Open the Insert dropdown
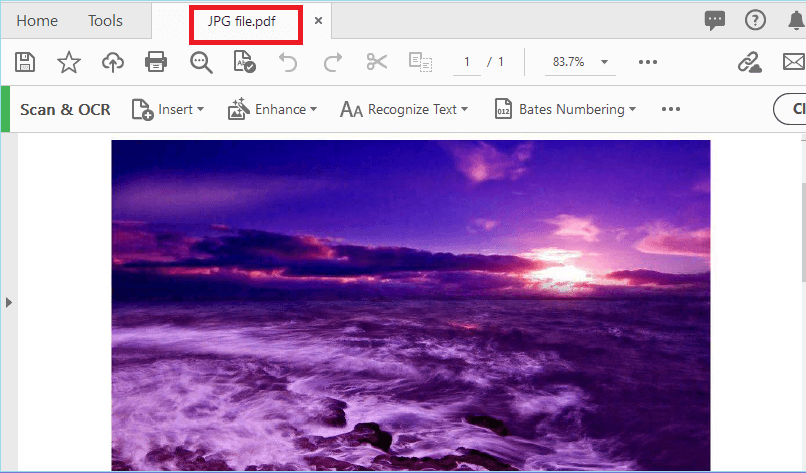Image resolution: width=806 pixels, height=473 pixels. [168, 110]
